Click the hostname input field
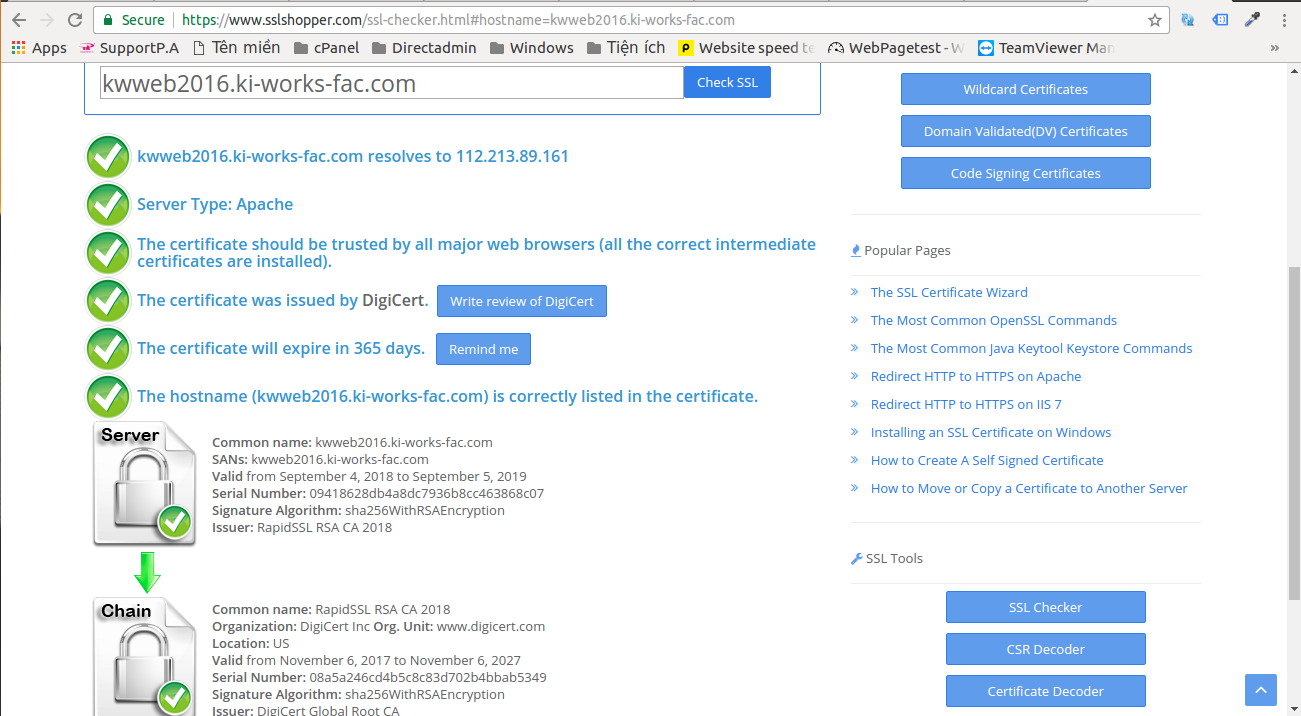The height and width of the screenshot is (716, 1301). point(391,83)
